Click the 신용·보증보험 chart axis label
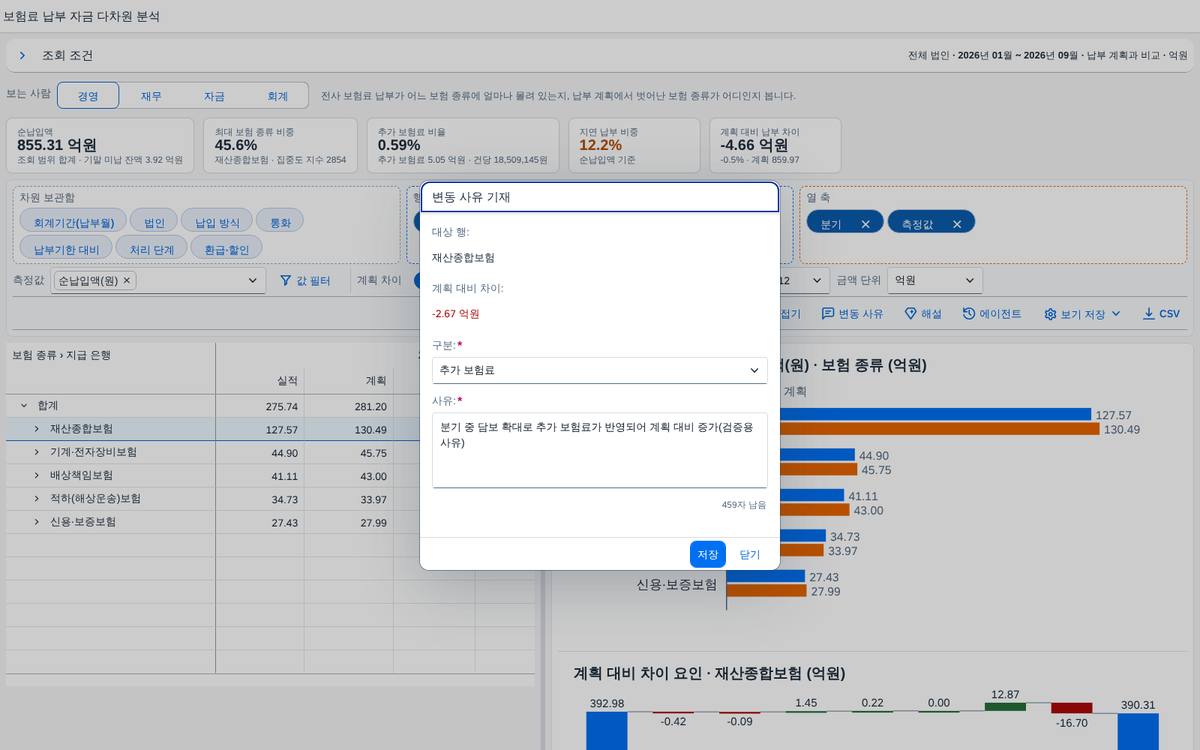 point(677,584)
